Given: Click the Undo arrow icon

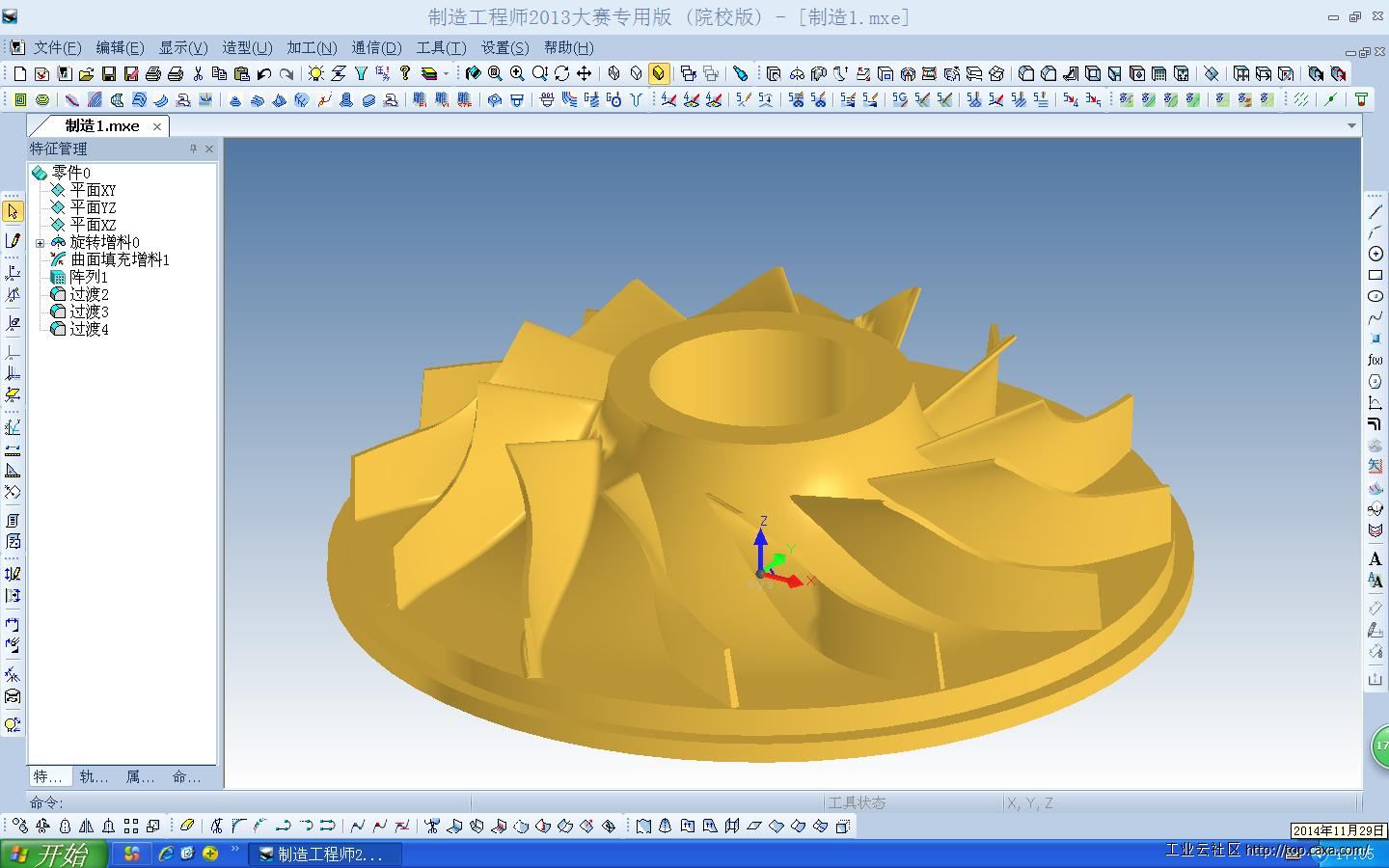Looking at the screenshot, I should pos(263,73).
